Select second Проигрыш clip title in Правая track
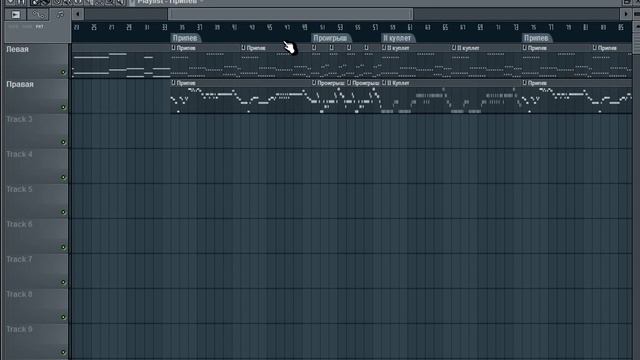The width and height of the screenshot is (640, 360). point(365,83)
